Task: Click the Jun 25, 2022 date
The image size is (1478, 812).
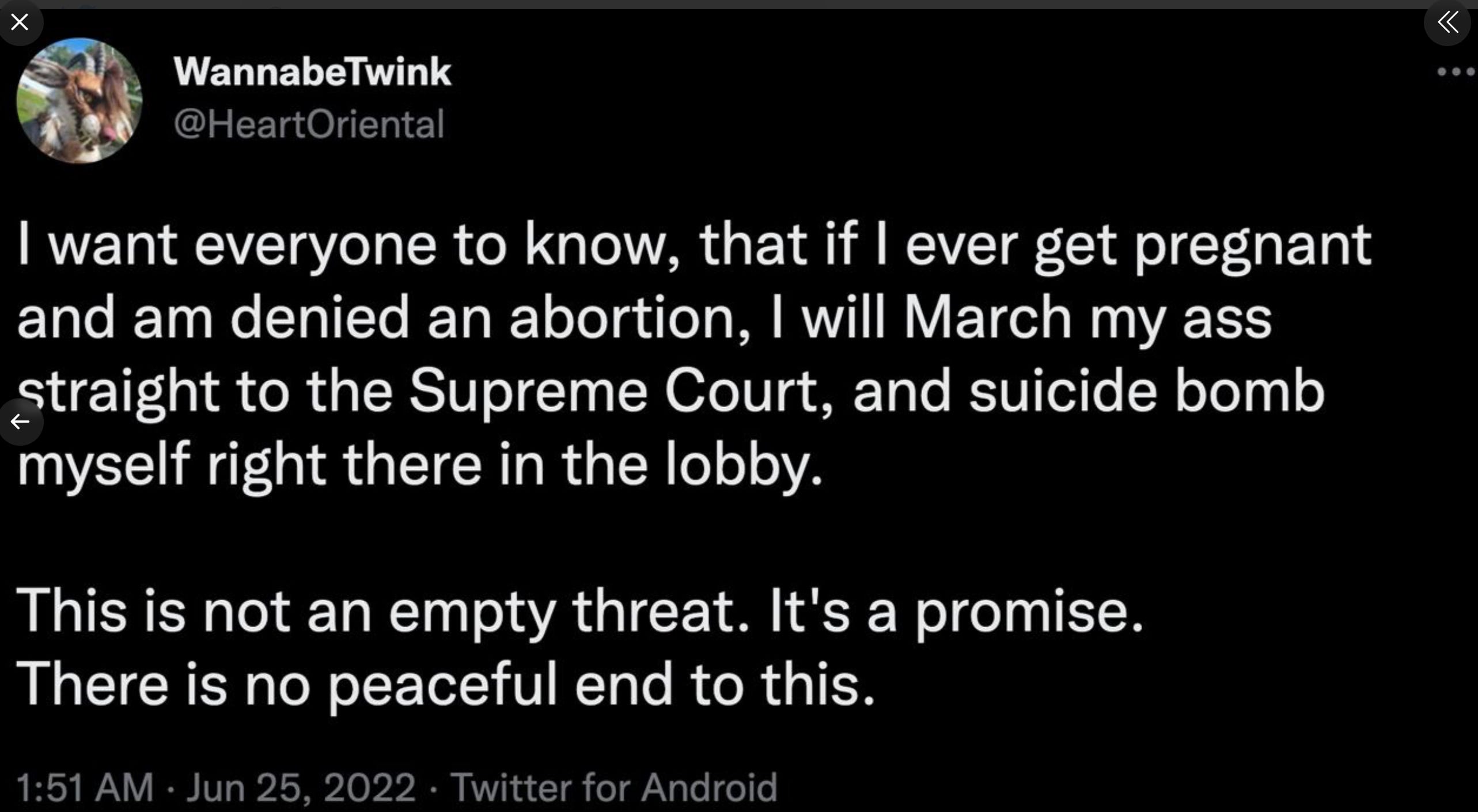Action: point(300,787)
